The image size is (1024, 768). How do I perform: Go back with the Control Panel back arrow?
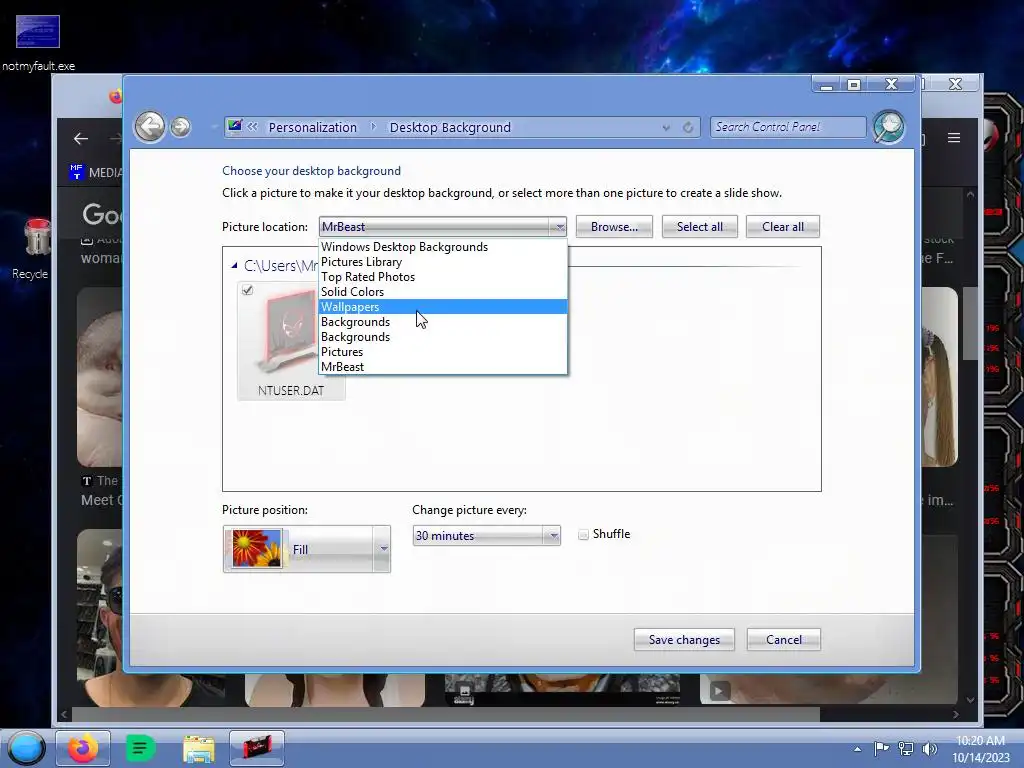click(150, 127)
